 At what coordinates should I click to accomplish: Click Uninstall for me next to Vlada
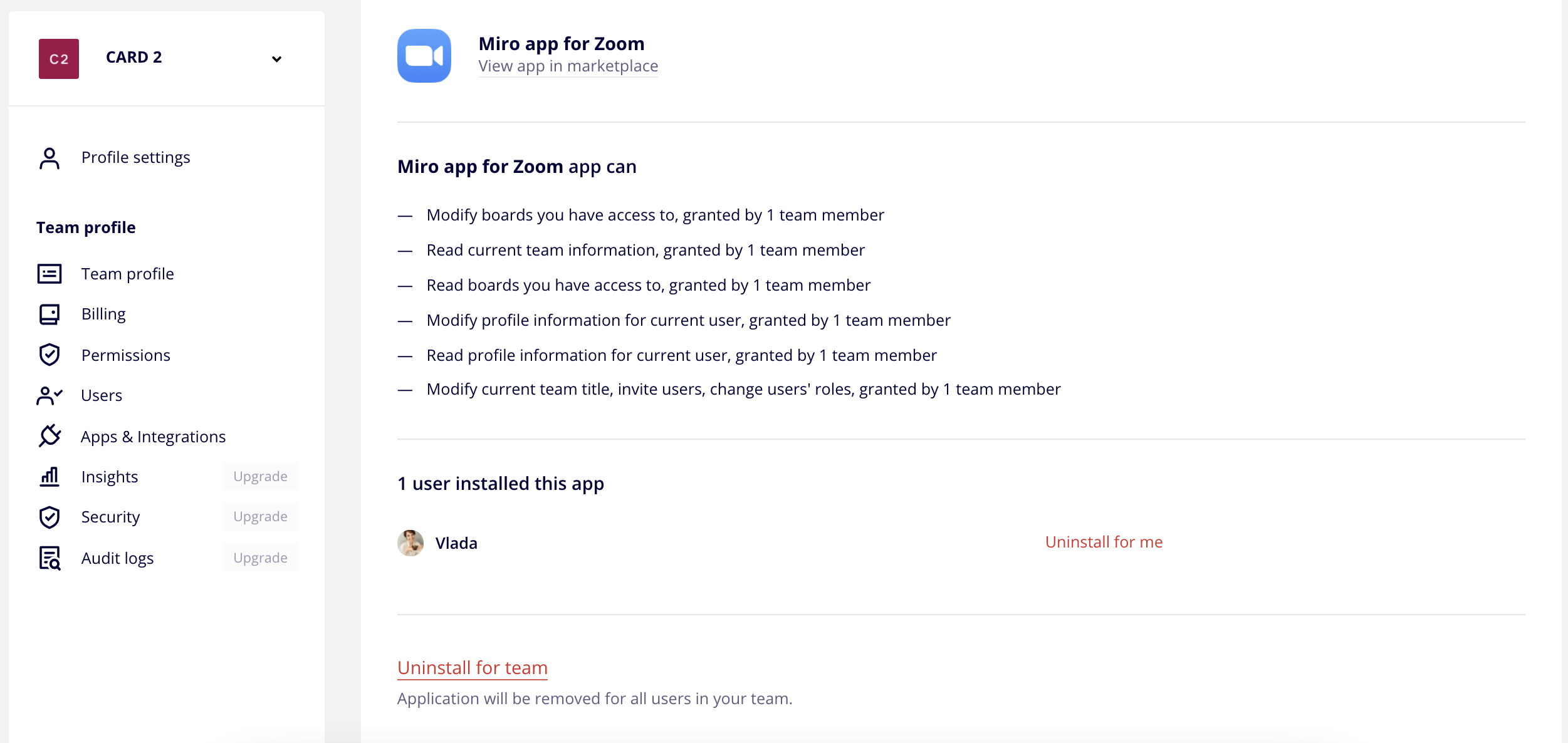(x=1104, y=542)
